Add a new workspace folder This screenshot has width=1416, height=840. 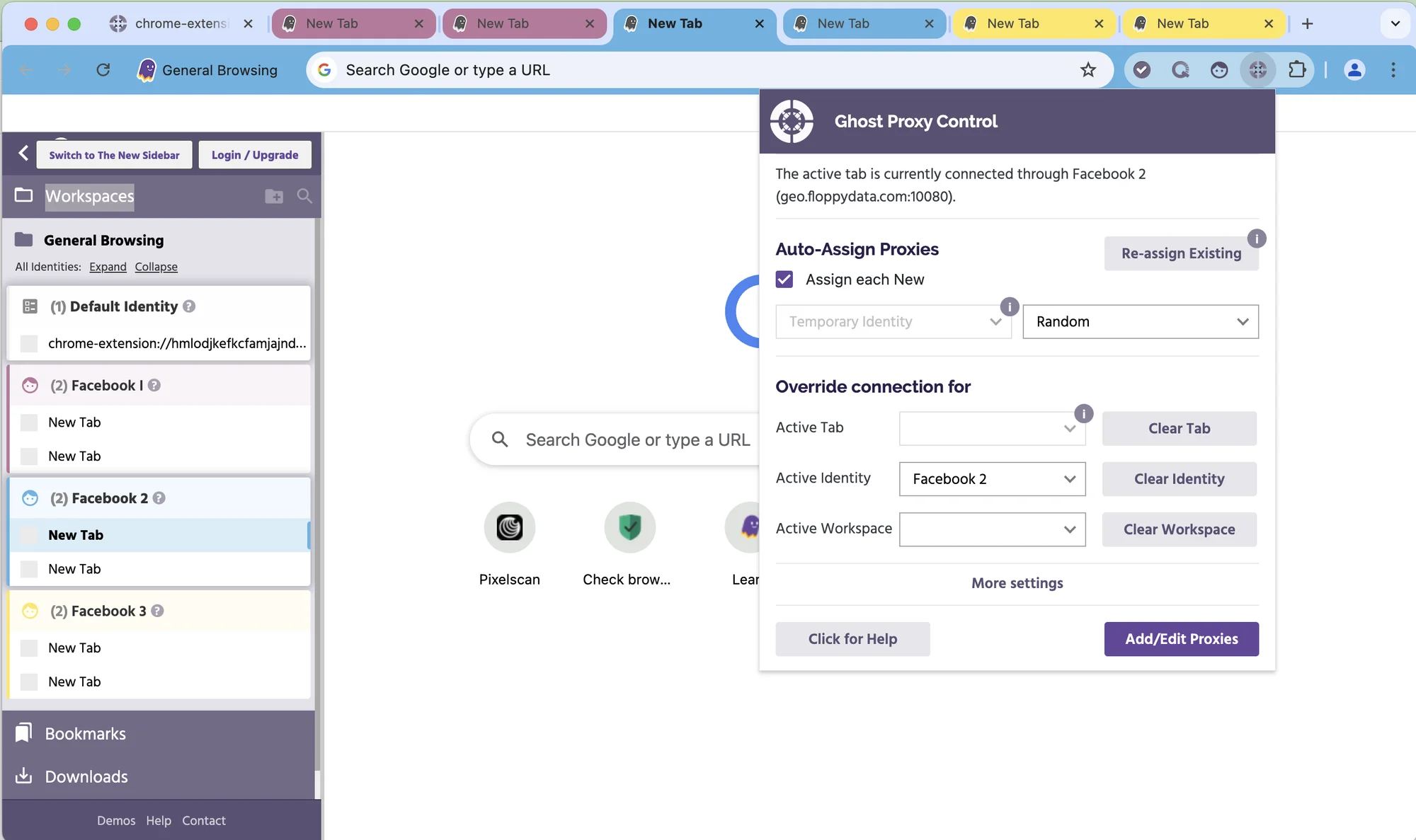pyautogui.click(x=274, y=196)
